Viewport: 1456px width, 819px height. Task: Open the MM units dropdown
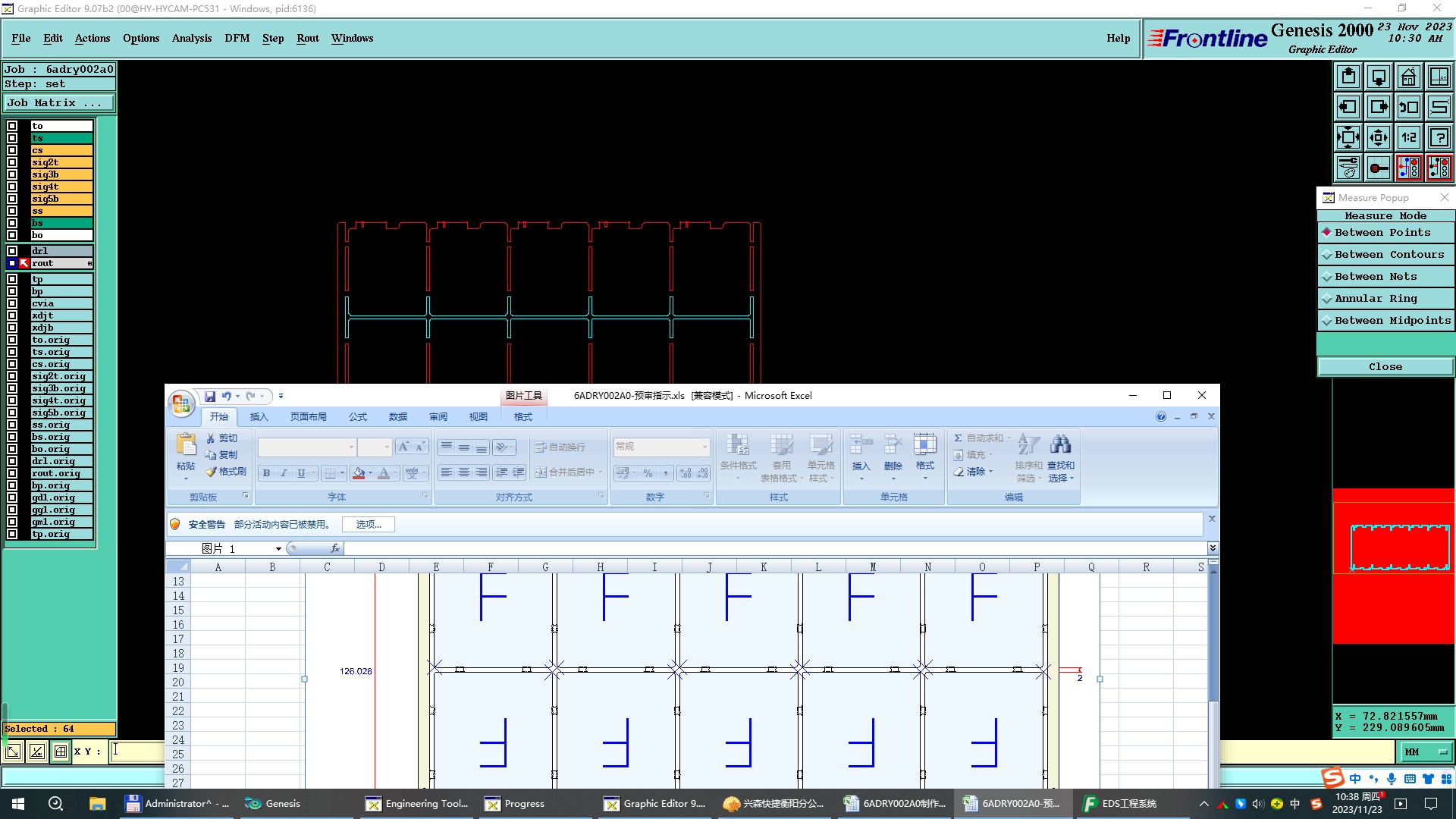[1425, 752]
